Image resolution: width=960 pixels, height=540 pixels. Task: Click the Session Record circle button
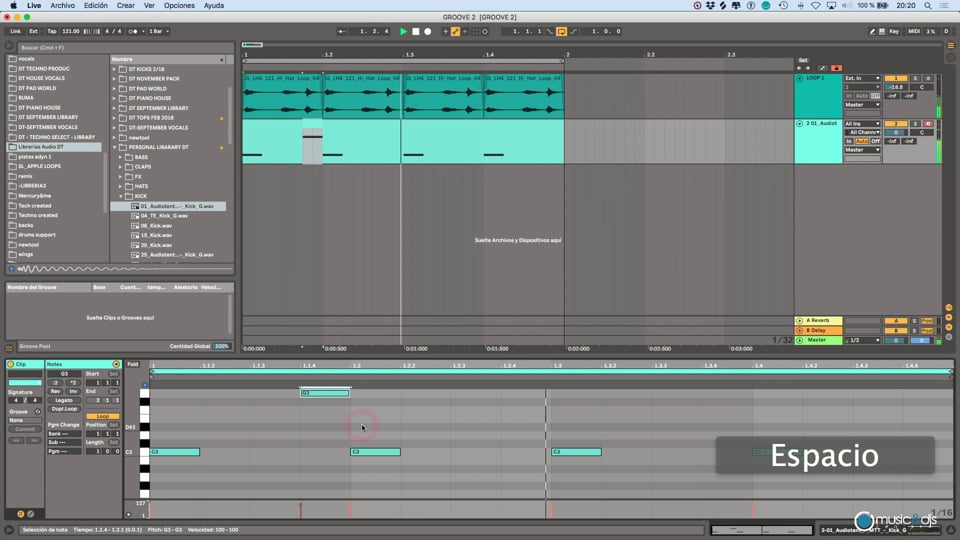coord(485,31)
